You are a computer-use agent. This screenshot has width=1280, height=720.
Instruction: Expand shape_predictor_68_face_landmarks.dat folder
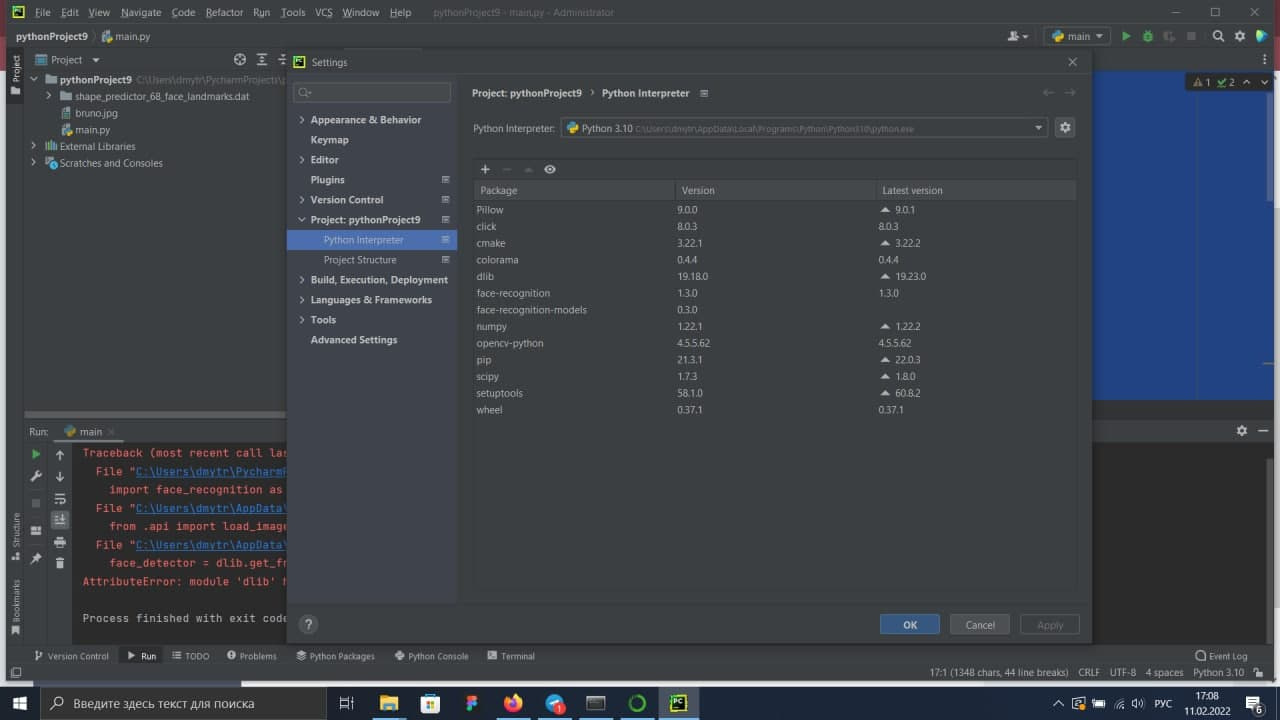49,96
